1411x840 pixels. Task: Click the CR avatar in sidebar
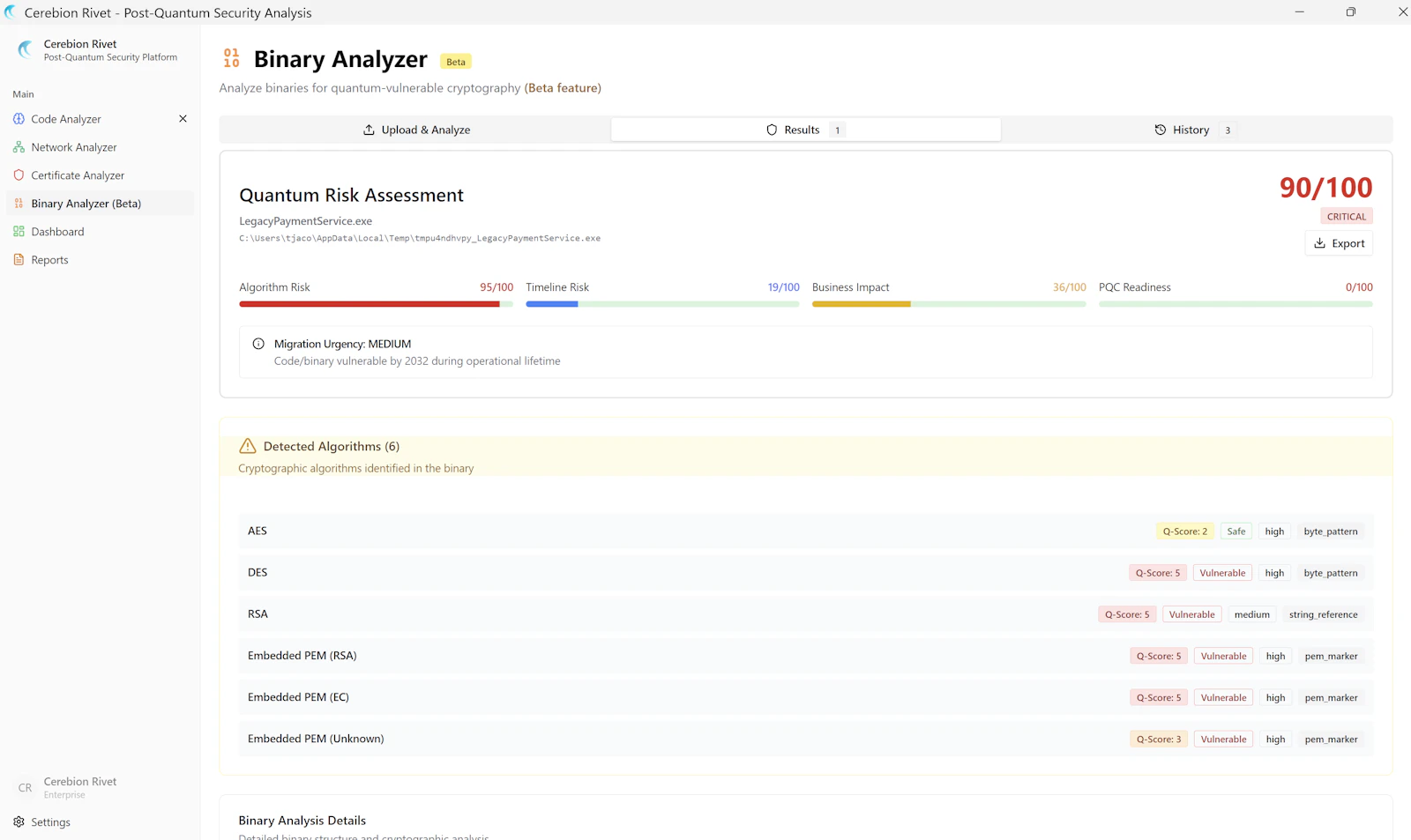click(x=25, y=788)
